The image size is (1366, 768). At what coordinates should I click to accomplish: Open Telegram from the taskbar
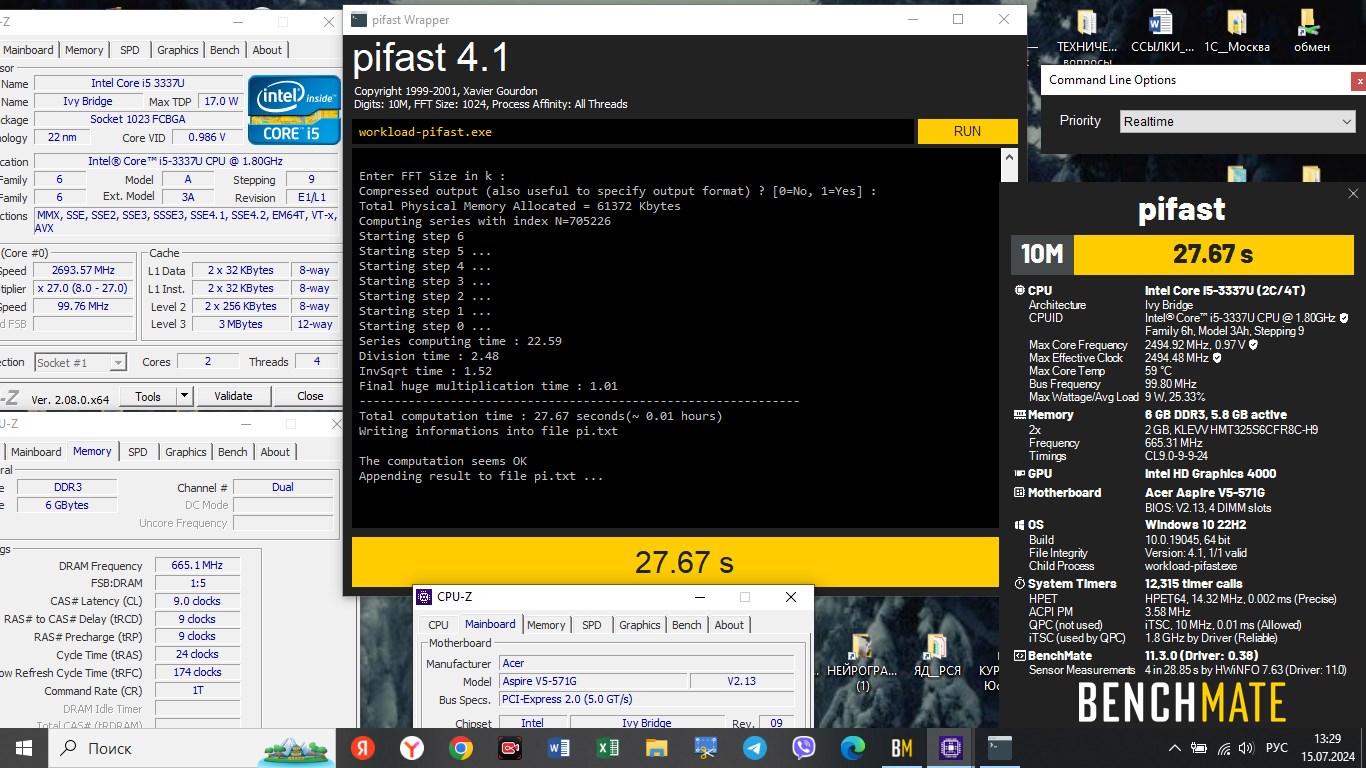pyautogui.click(x=755, y=747)
